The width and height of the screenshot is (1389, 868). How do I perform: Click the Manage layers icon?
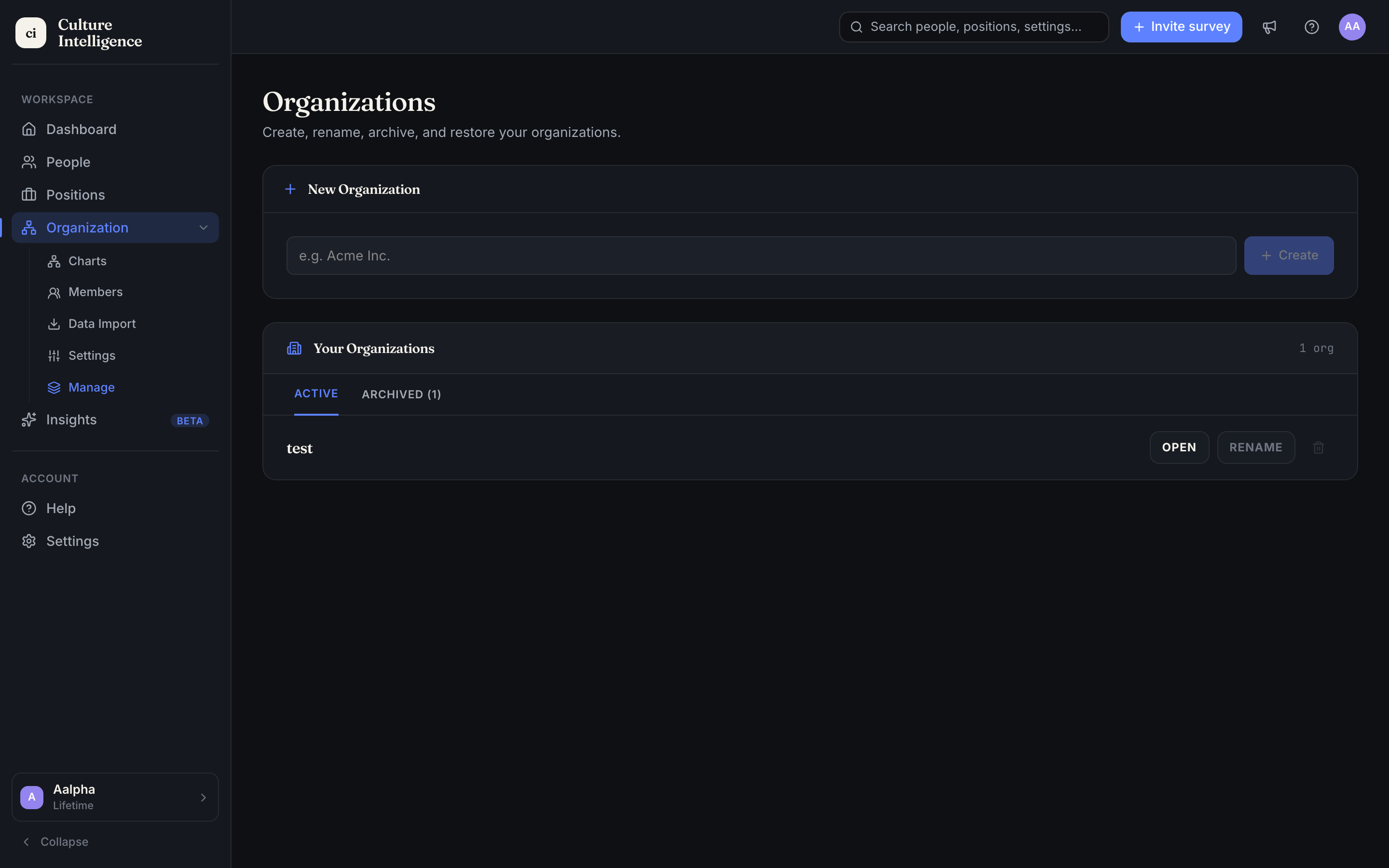54,388
